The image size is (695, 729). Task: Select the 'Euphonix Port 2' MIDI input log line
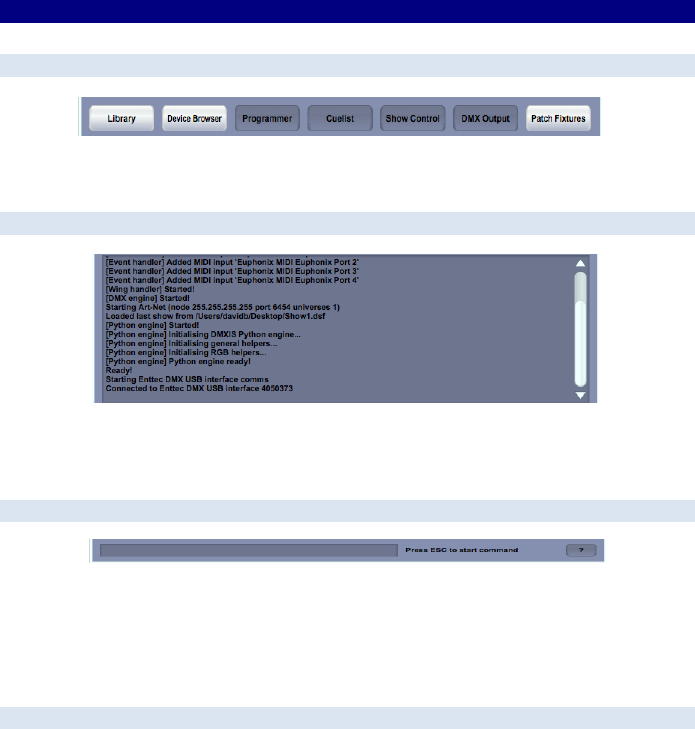[232, 262]
